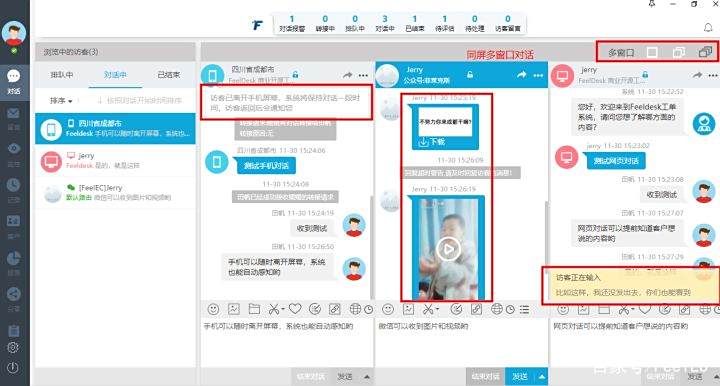
Task: Click scissors screenshot tool in 四川省成都市 chat
Action: coord(274,309)
